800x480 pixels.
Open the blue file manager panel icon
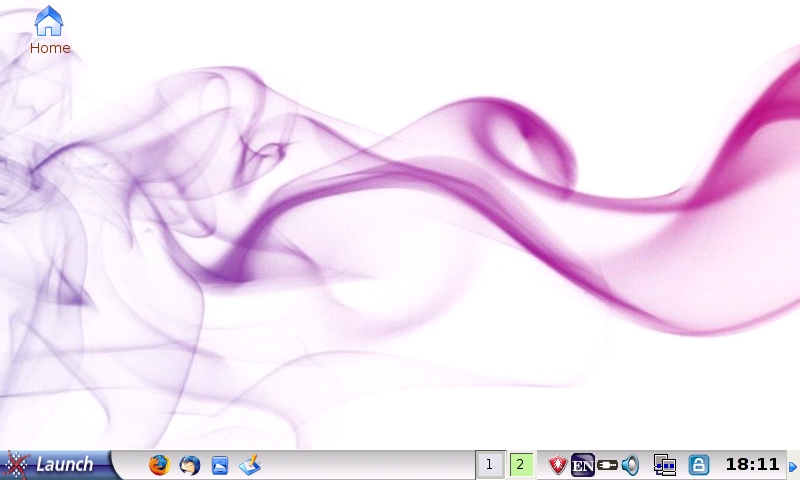coord(220,465)
